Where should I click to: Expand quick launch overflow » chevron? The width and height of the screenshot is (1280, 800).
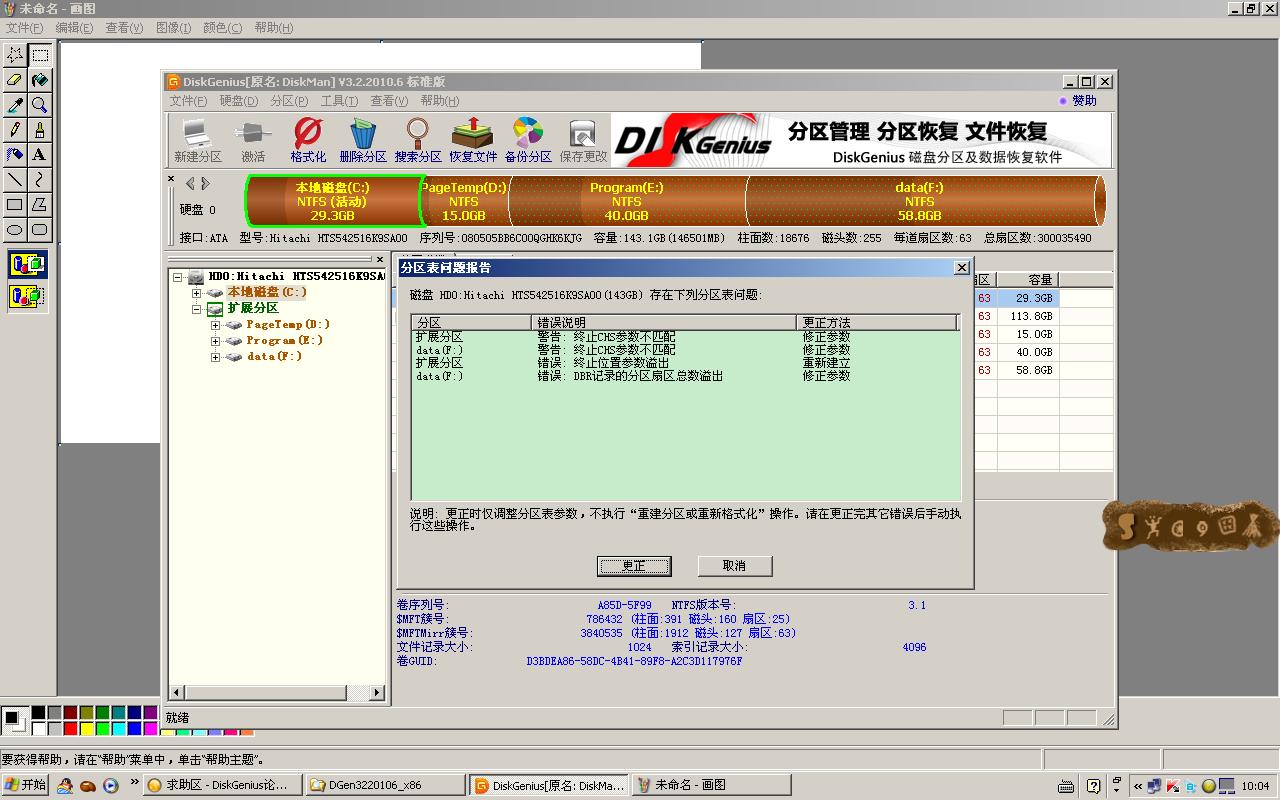(134, 783)
